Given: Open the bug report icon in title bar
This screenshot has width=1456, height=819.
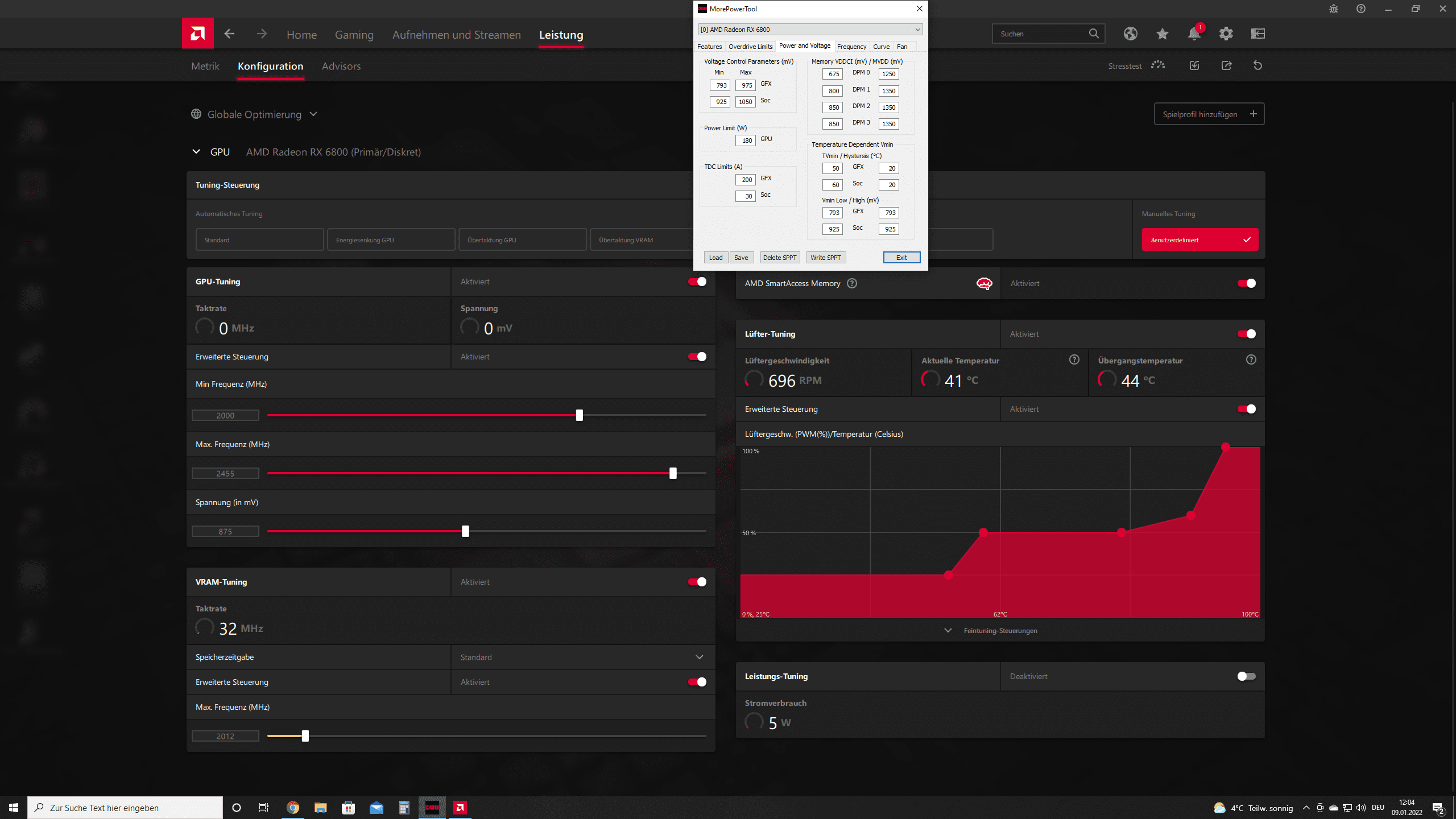Looking at the screenshot, I should [x=1334, y=9].
